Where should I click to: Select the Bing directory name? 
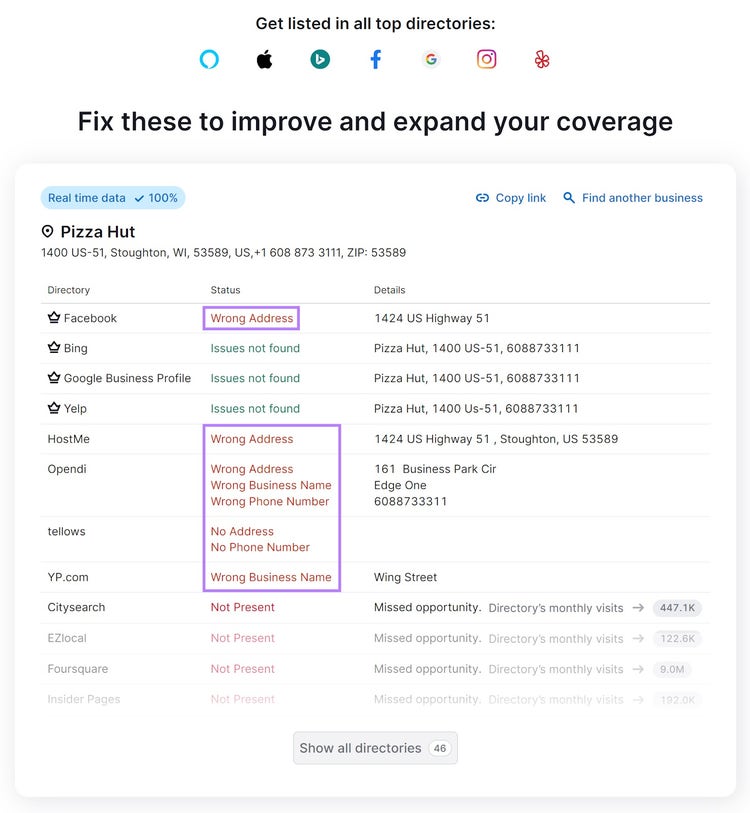coord(76,348)
